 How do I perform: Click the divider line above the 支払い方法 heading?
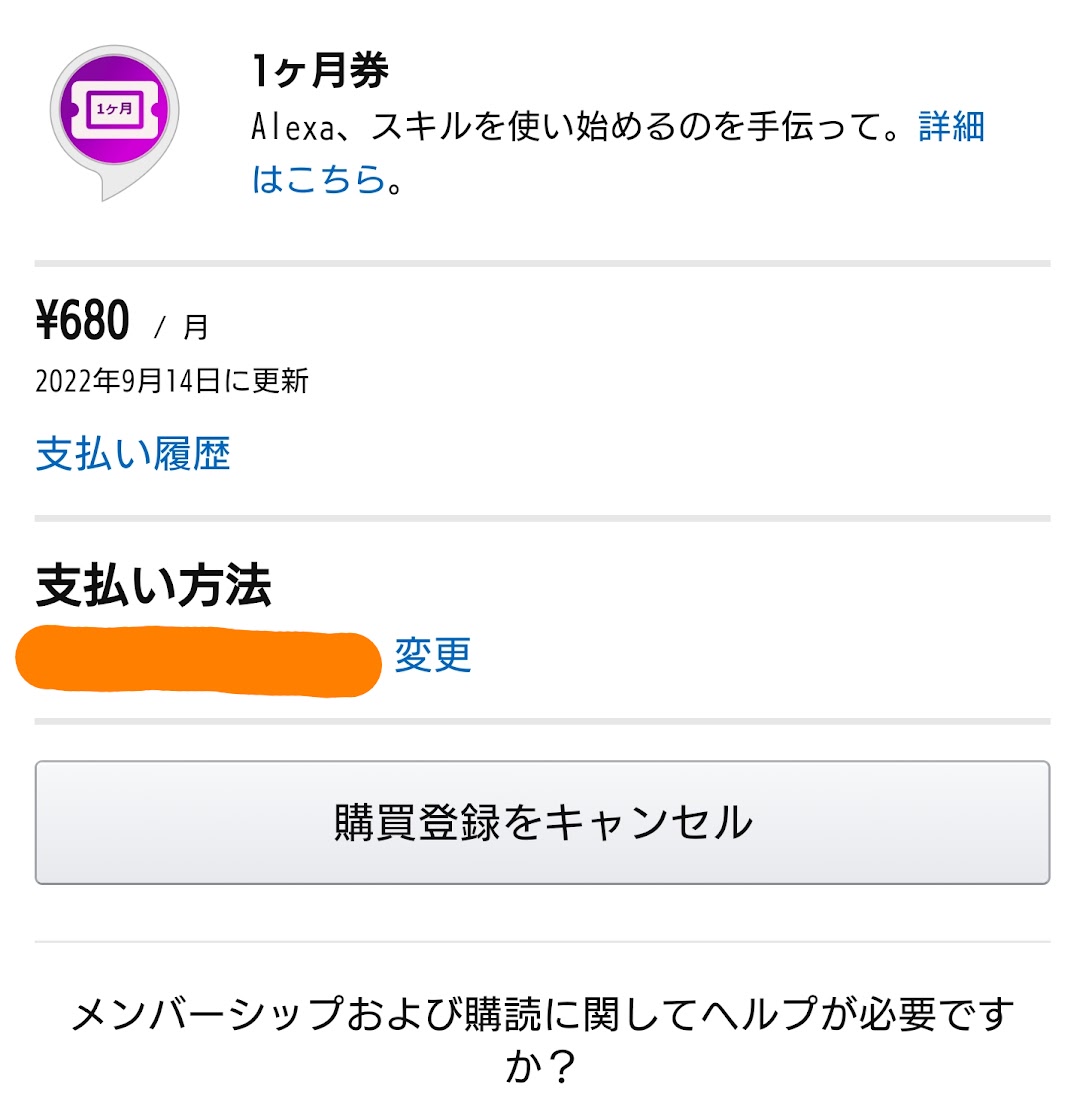click(542, 518)
